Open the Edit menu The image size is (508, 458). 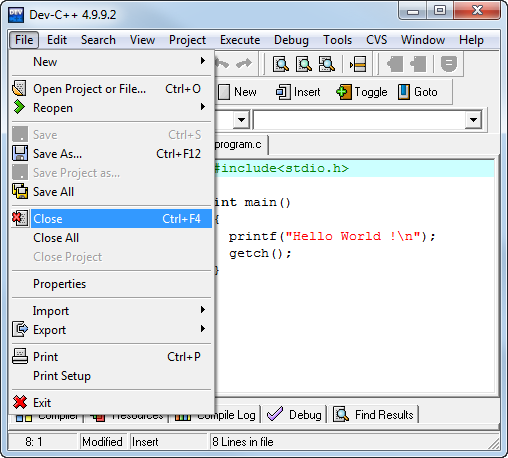coord(57,40)
